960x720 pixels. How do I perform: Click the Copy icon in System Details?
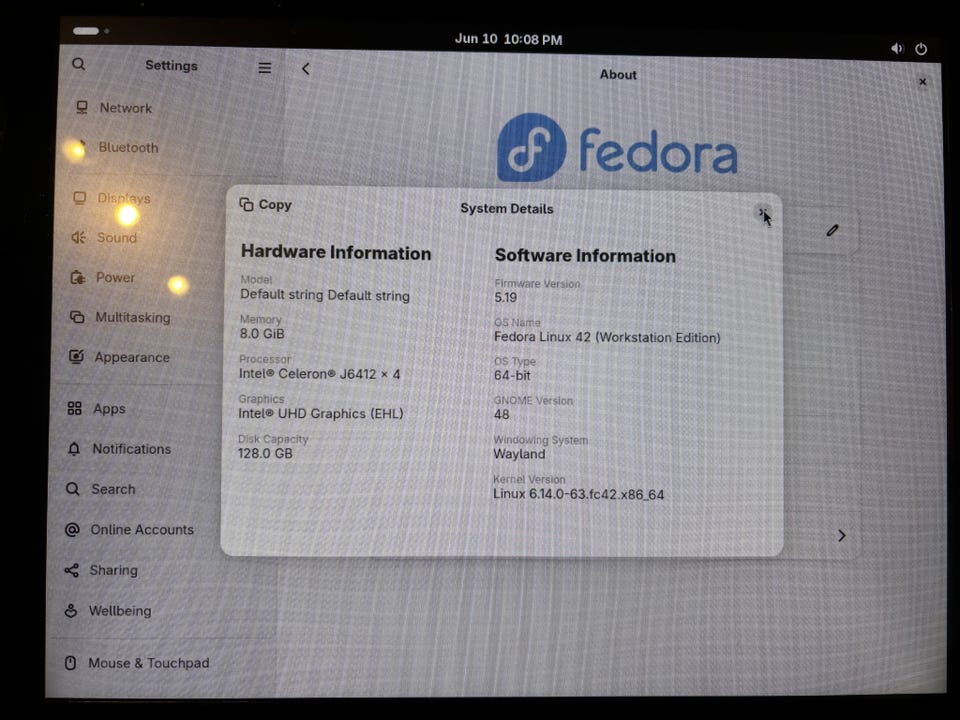click(246, 204)
